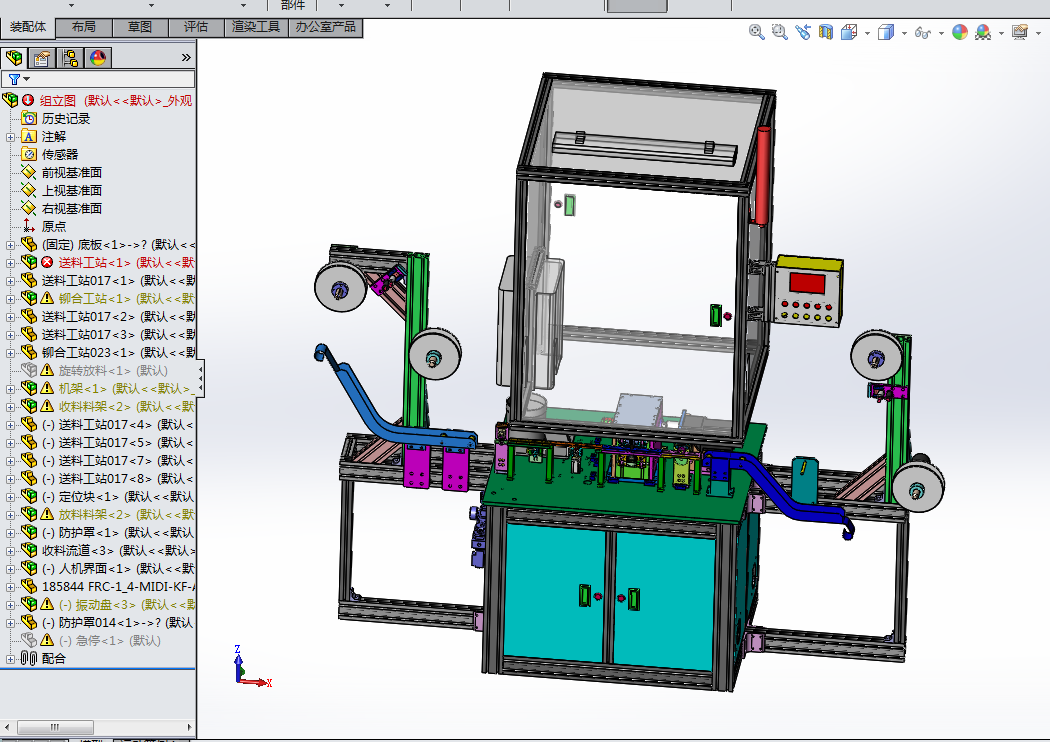This screenshot has width=1050, height=742.
Task: Open the Display Style cube dropdown
Action: (903, 33)
